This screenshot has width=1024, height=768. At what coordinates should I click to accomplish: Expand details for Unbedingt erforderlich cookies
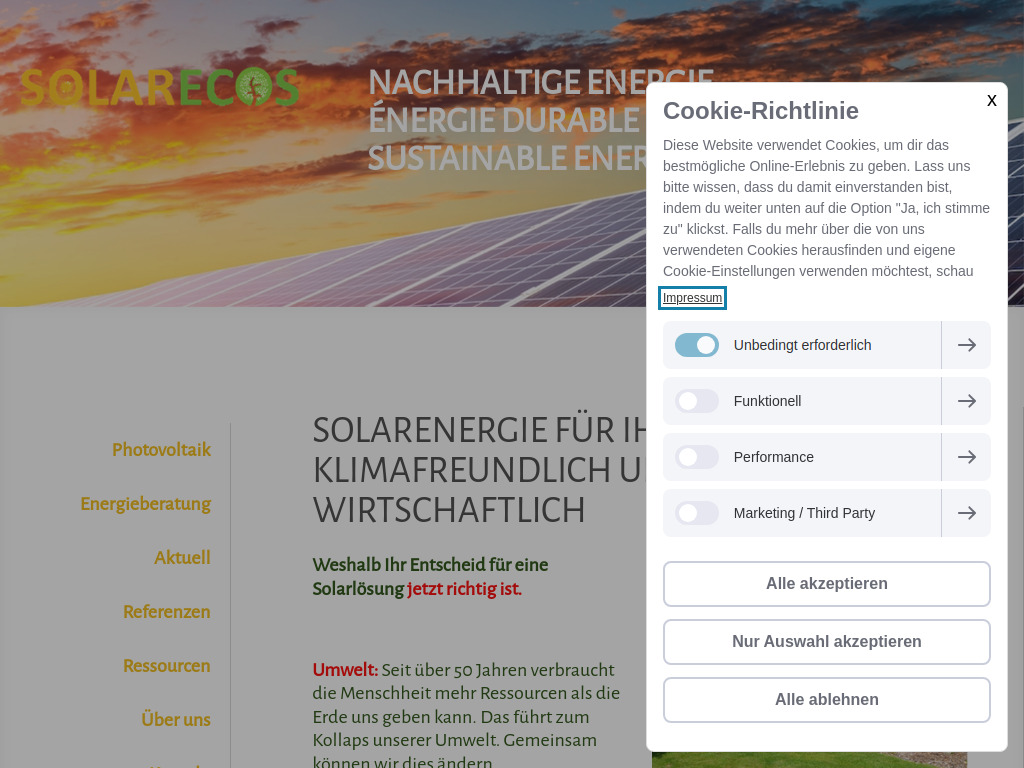[x=966, y=344]
